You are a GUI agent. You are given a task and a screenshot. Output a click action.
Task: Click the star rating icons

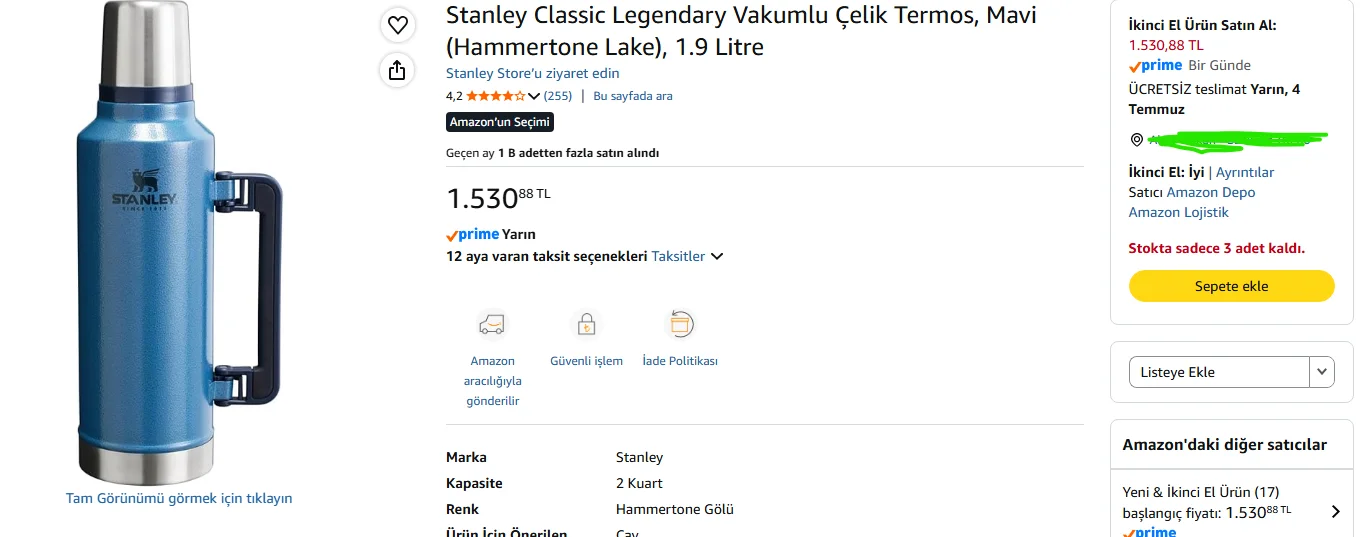click(496, 96)
